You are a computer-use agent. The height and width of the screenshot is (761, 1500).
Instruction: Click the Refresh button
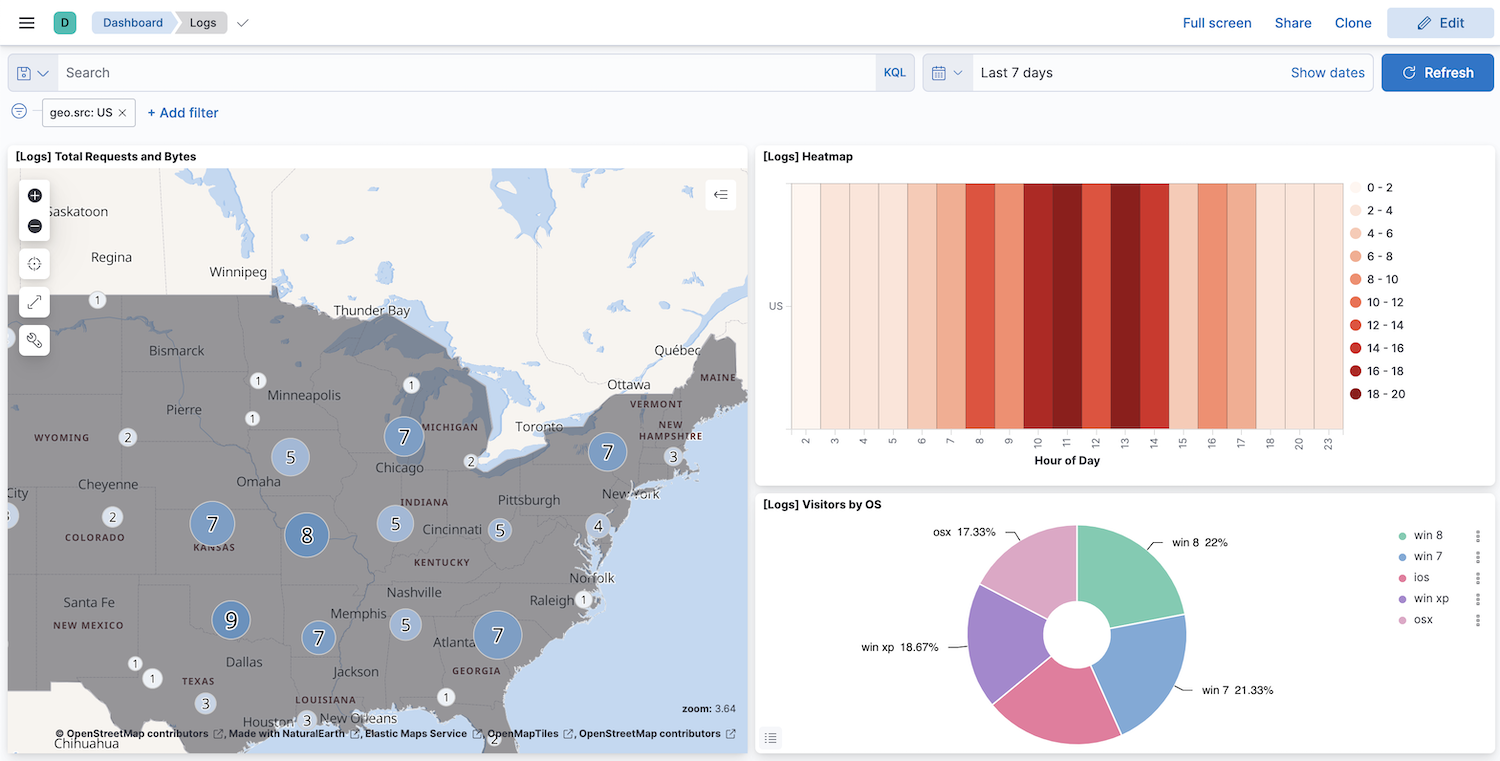click(x=1437, y=72)
